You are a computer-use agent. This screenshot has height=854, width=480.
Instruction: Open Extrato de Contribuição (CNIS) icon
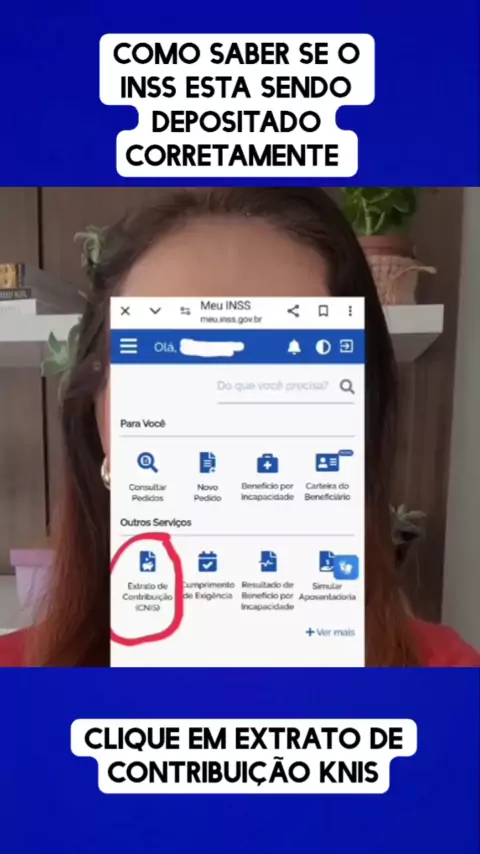148,561
